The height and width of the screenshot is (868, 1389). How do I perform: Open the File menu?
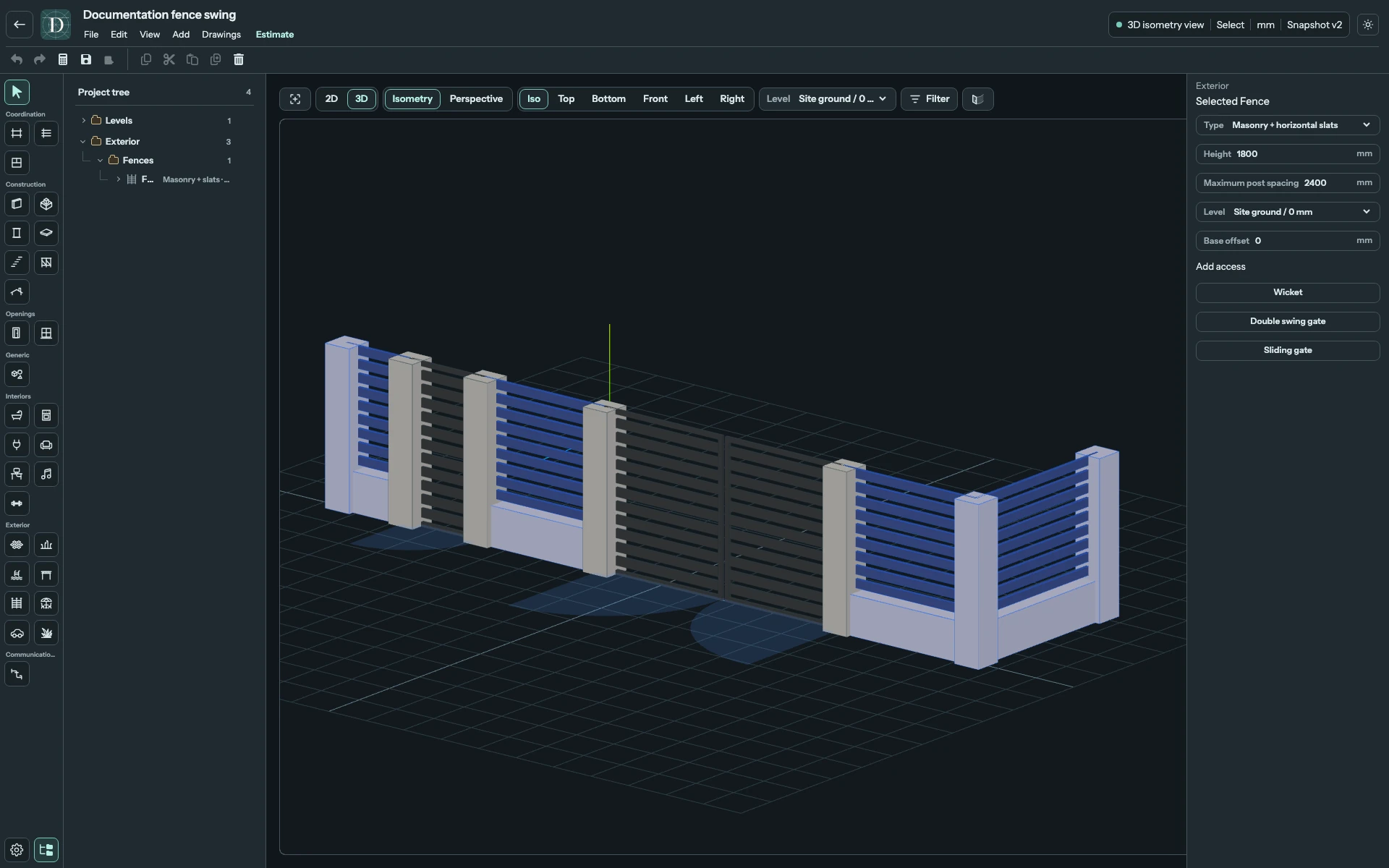click(x=91, y=35)
